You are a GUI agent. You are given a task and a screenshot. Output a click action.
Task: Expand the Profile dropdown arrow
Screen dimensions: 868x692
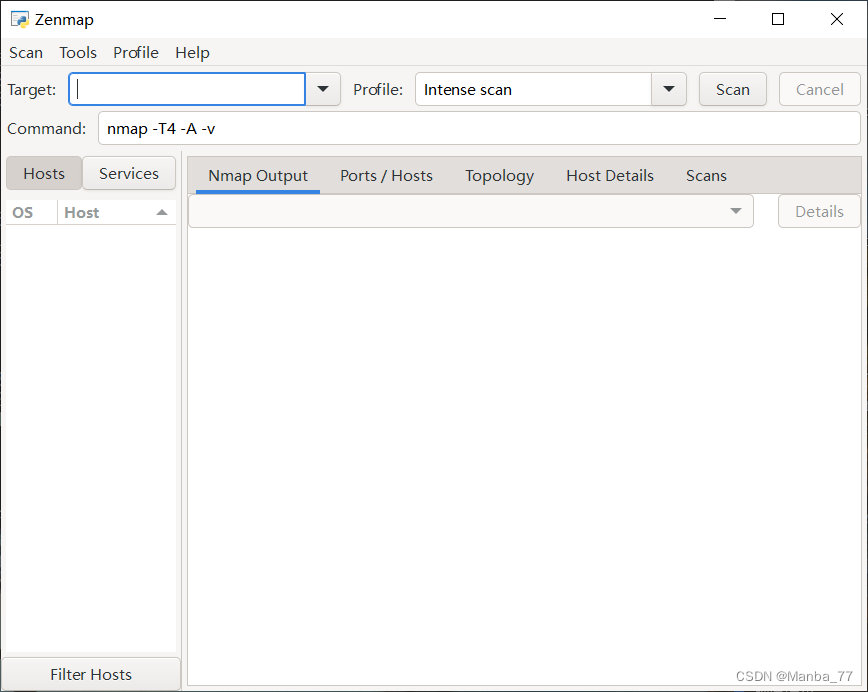[x=669, y=89]
